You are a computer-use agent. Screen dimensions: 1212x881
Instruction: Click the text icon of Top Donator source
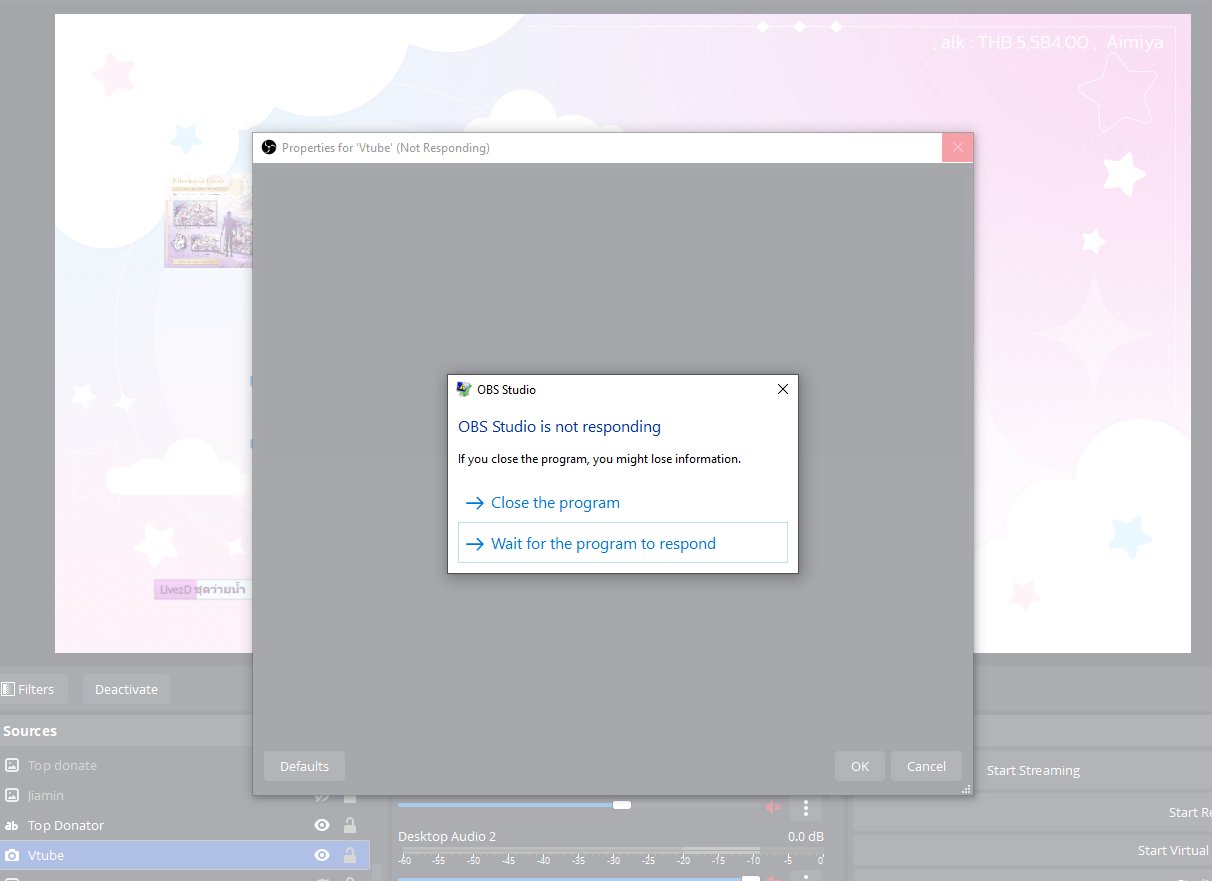pyautogui.click(x=12, y=825)
